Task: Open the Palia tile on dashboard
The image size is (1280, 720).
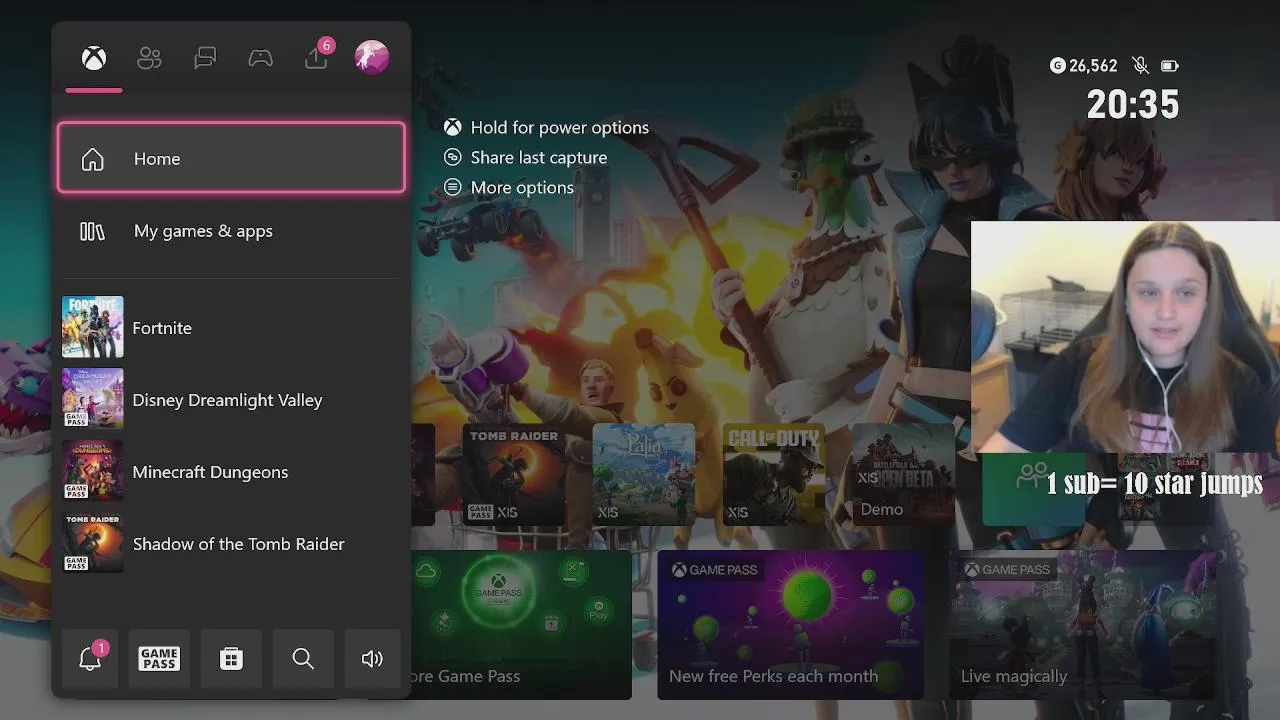Action: (x=644, y=474)
